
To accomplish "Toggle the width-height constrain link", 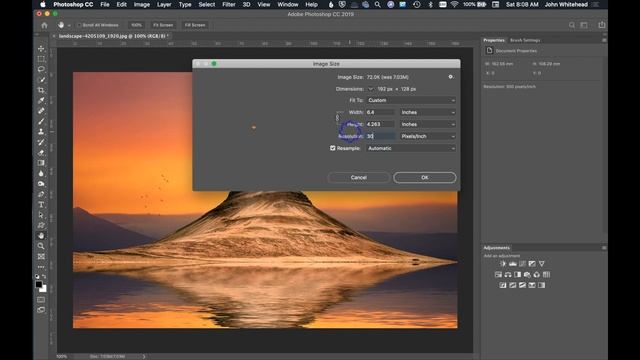I will [338, 118].
